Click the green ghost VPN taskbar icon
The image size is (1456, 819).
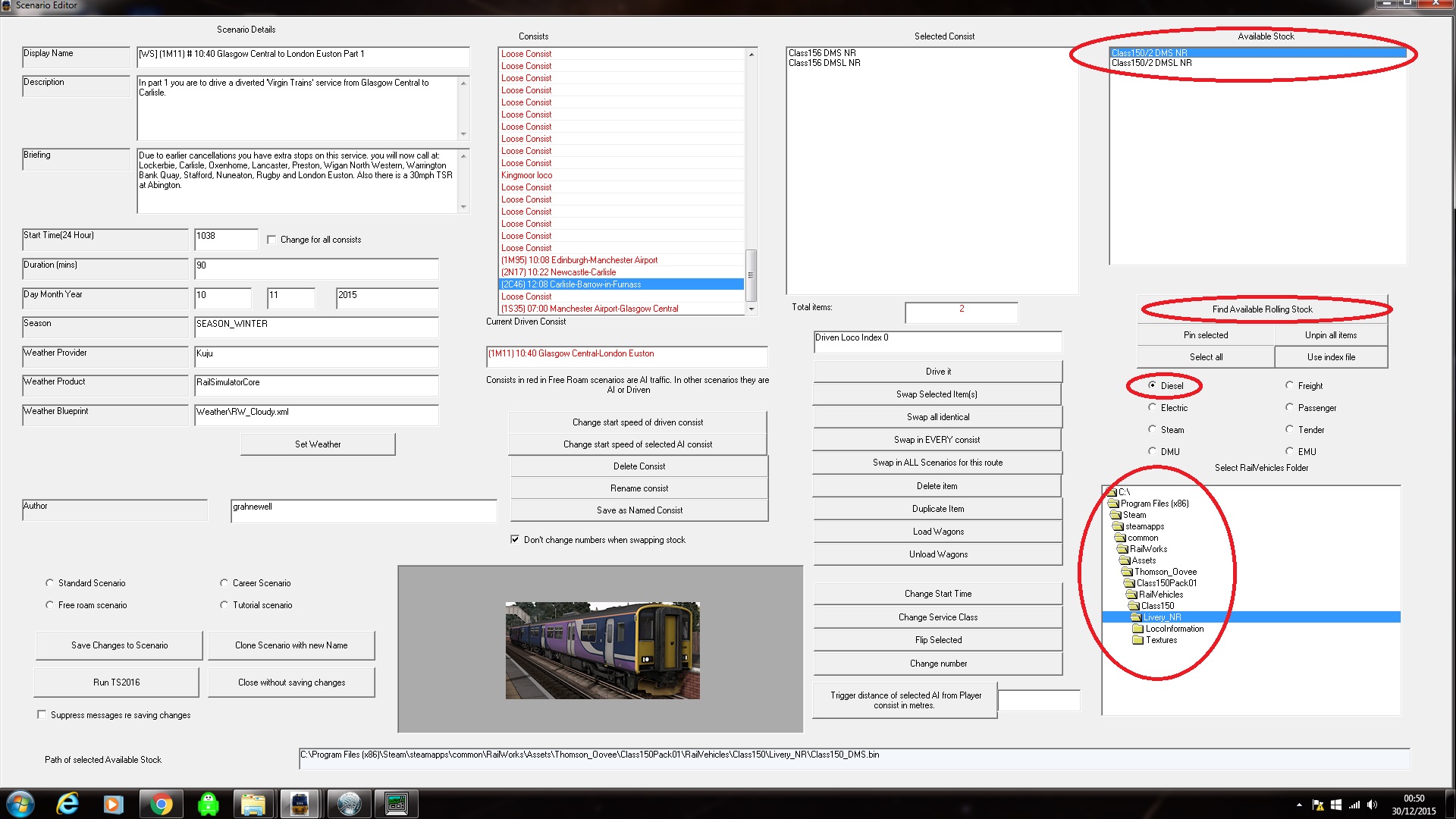click(208, 804)
